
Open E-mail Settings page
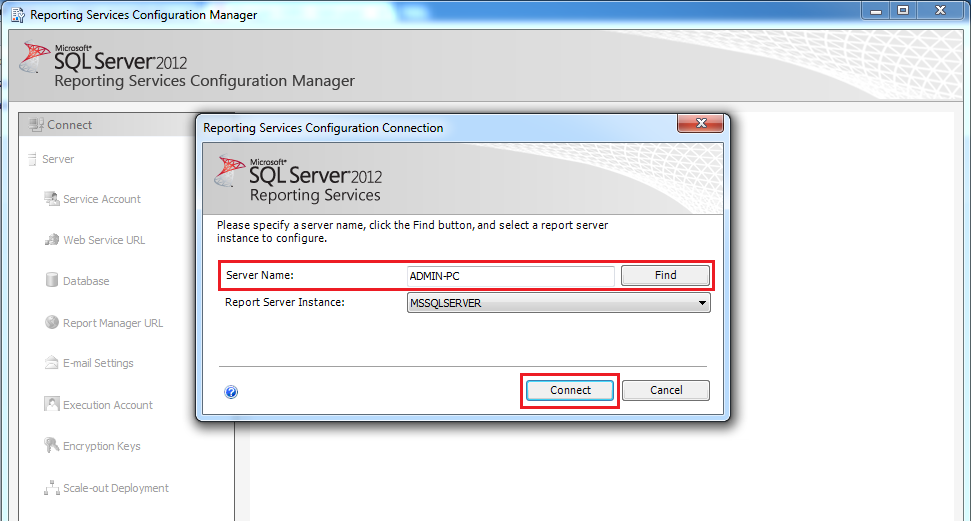98,363
